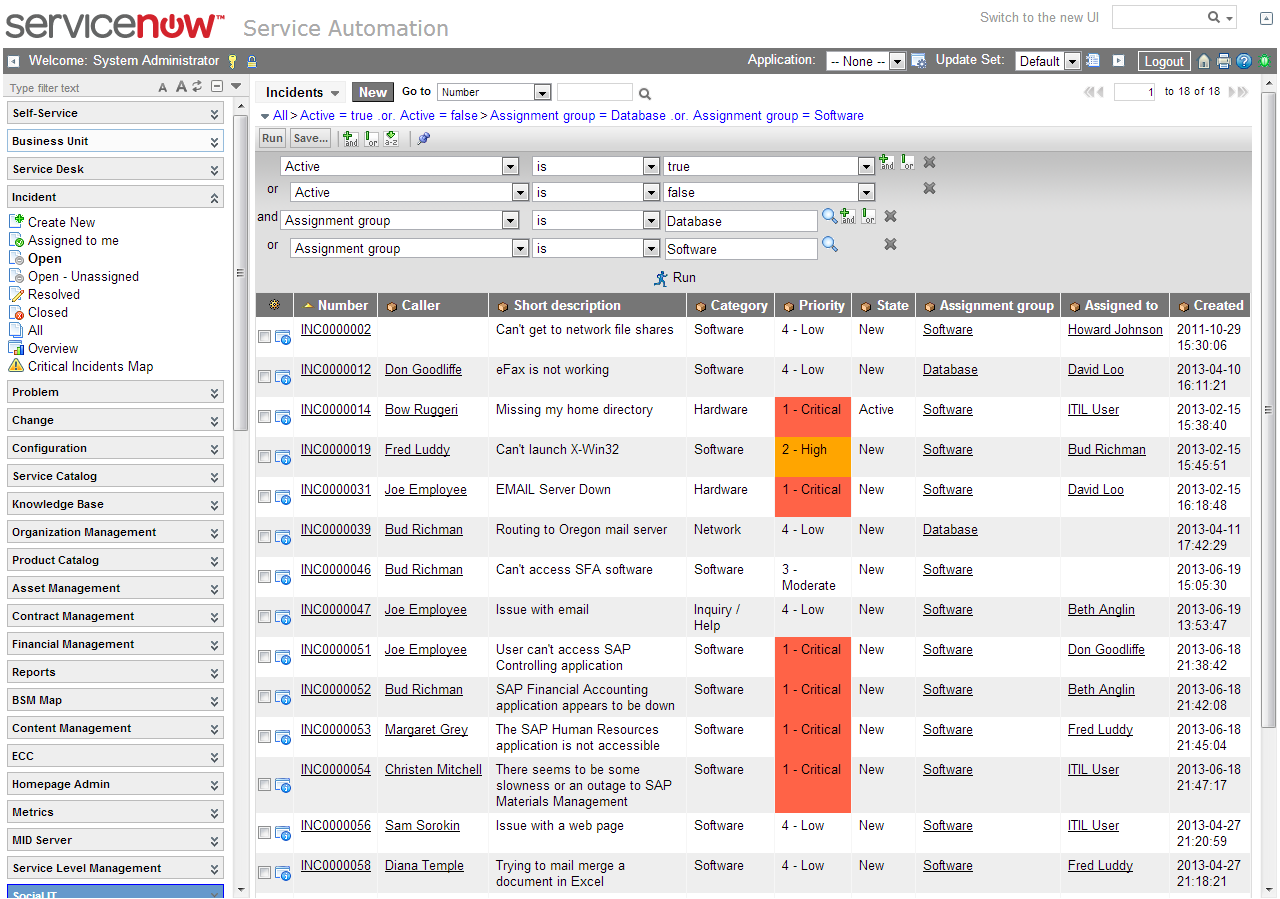
Task: Open the incidents Overview module
Action: (x=53, y=348)
